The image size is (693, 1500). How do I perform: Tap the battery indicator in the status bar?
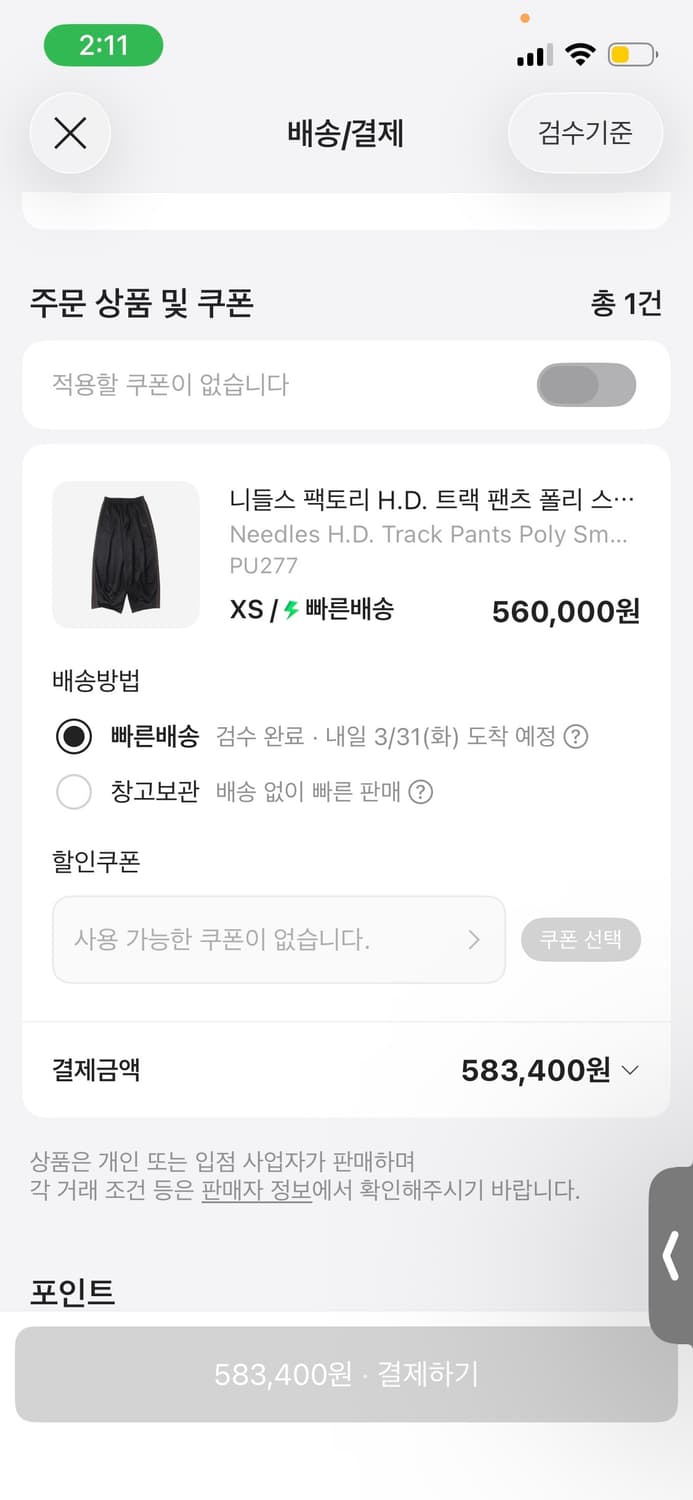coord(630,55)
